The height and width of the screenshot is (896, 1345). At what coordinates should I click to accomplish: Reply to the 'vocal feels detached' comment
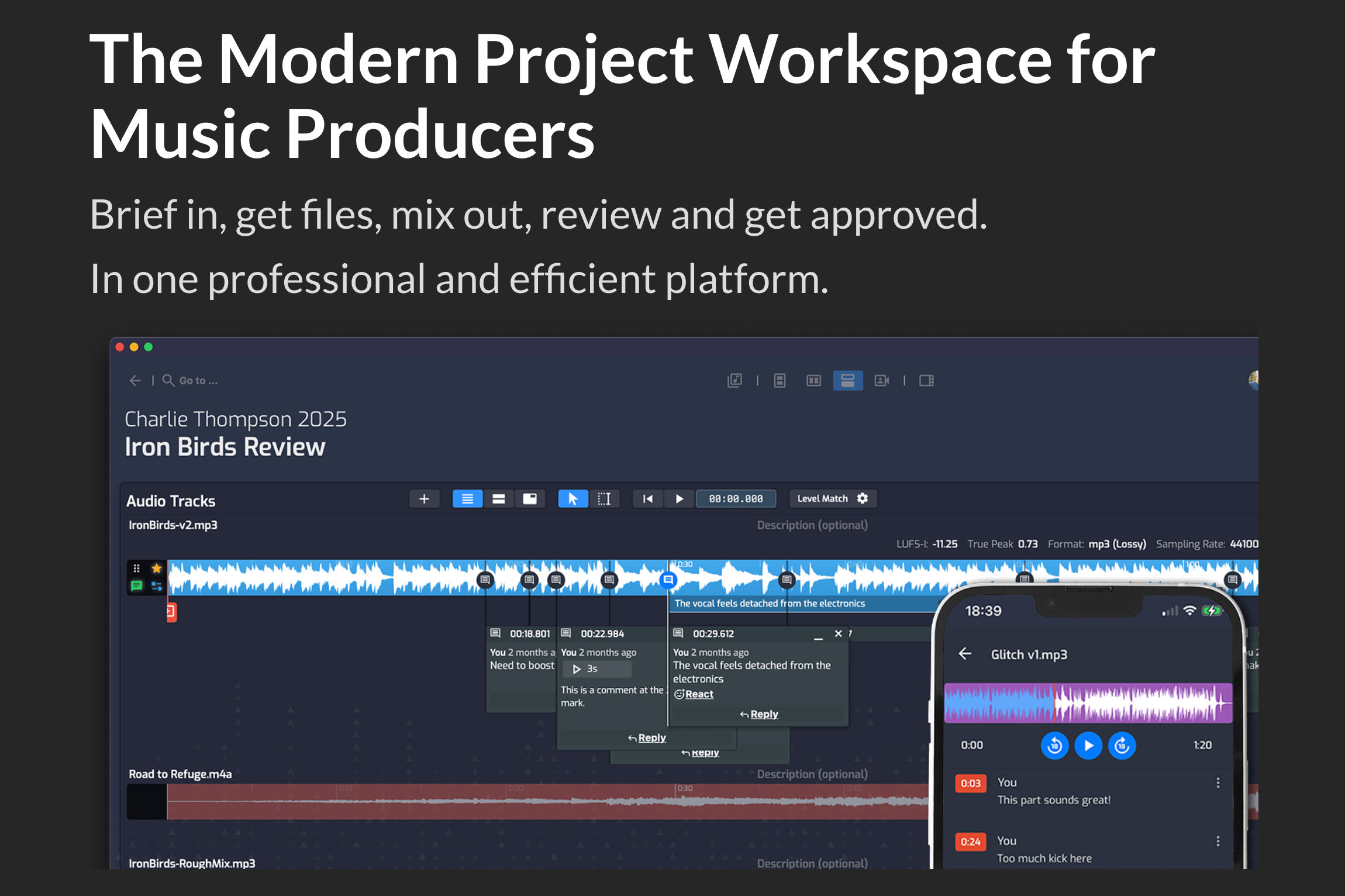(759, 714)
